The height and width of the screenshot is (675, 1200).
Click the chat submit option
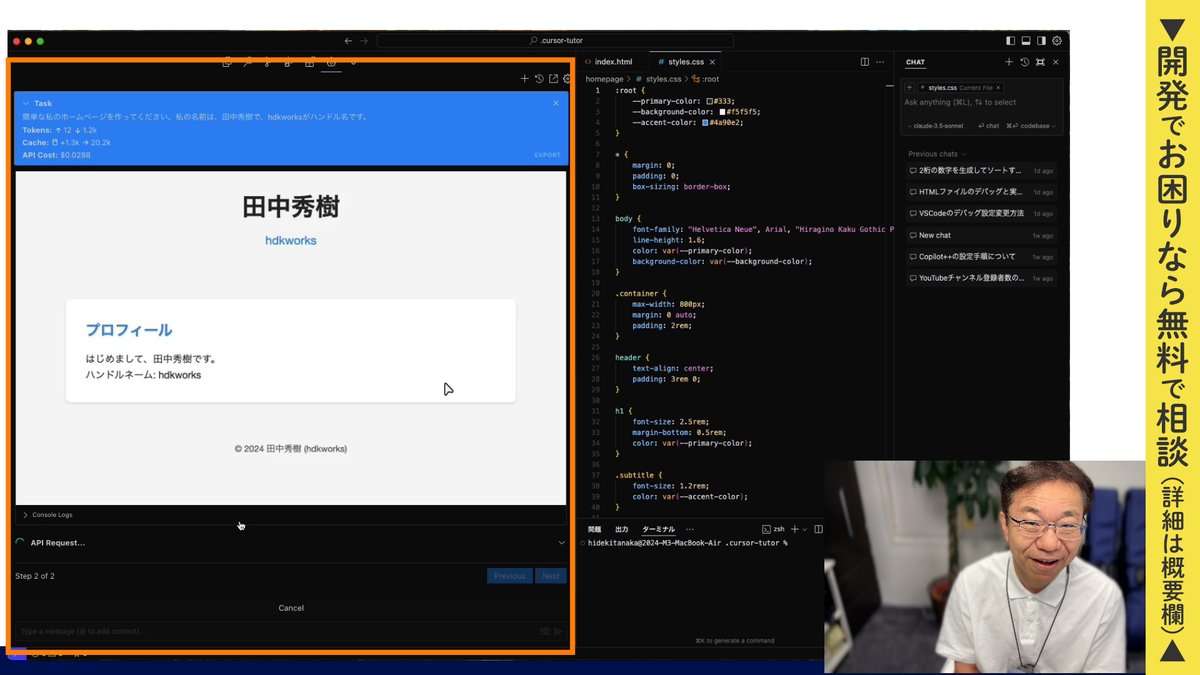(988, 126)
